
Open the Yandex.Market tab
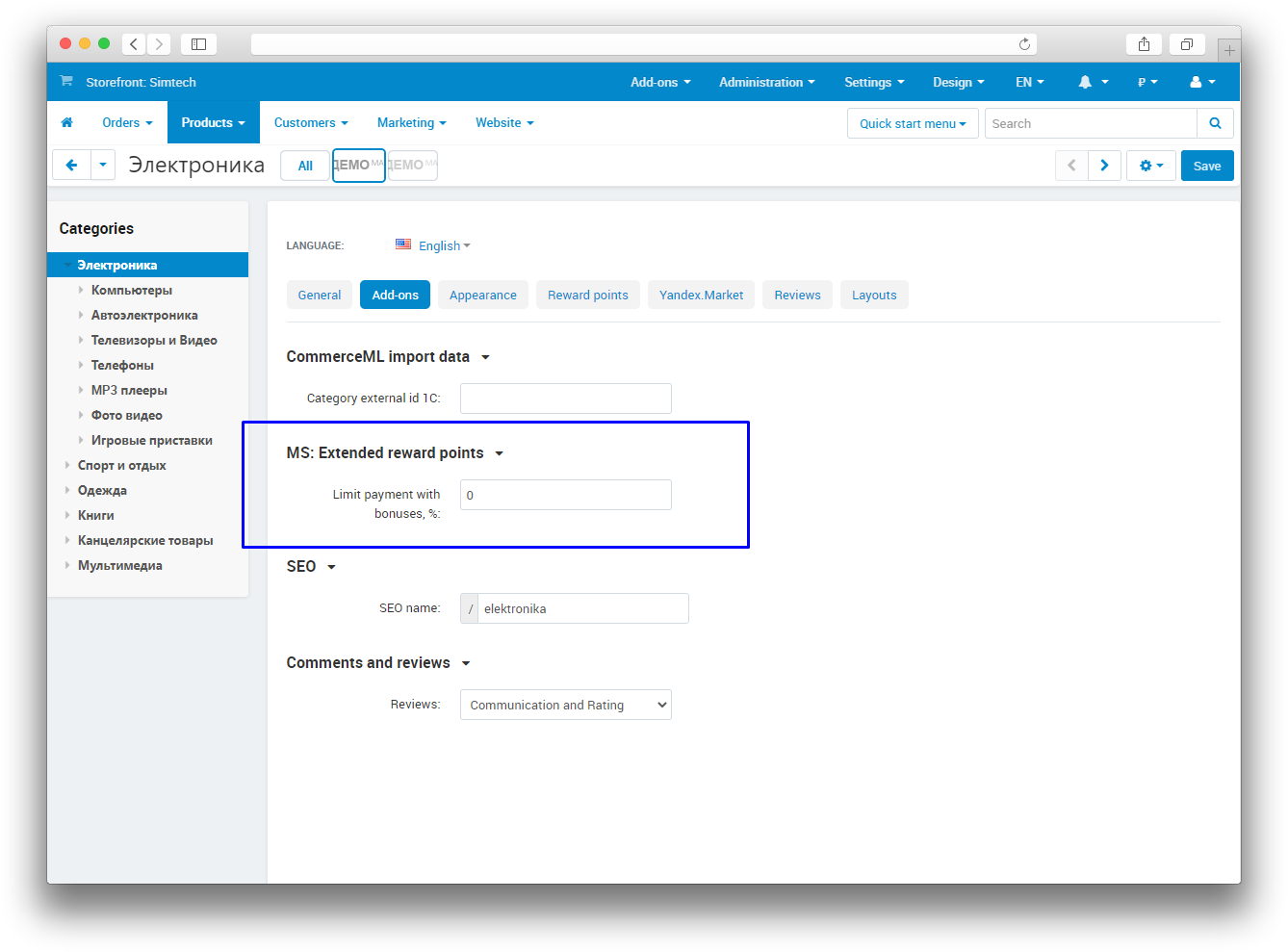[701, 295]
